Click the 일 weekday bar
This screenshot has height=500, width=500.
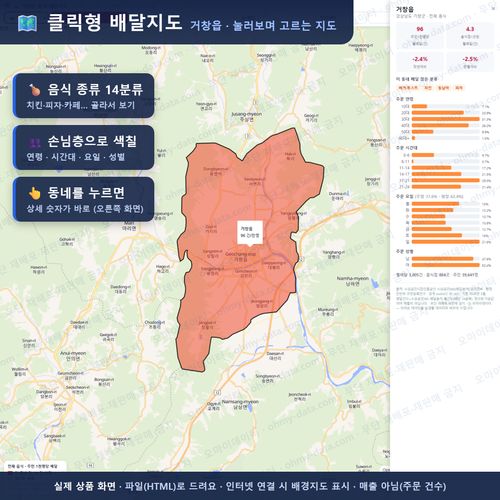446,242
